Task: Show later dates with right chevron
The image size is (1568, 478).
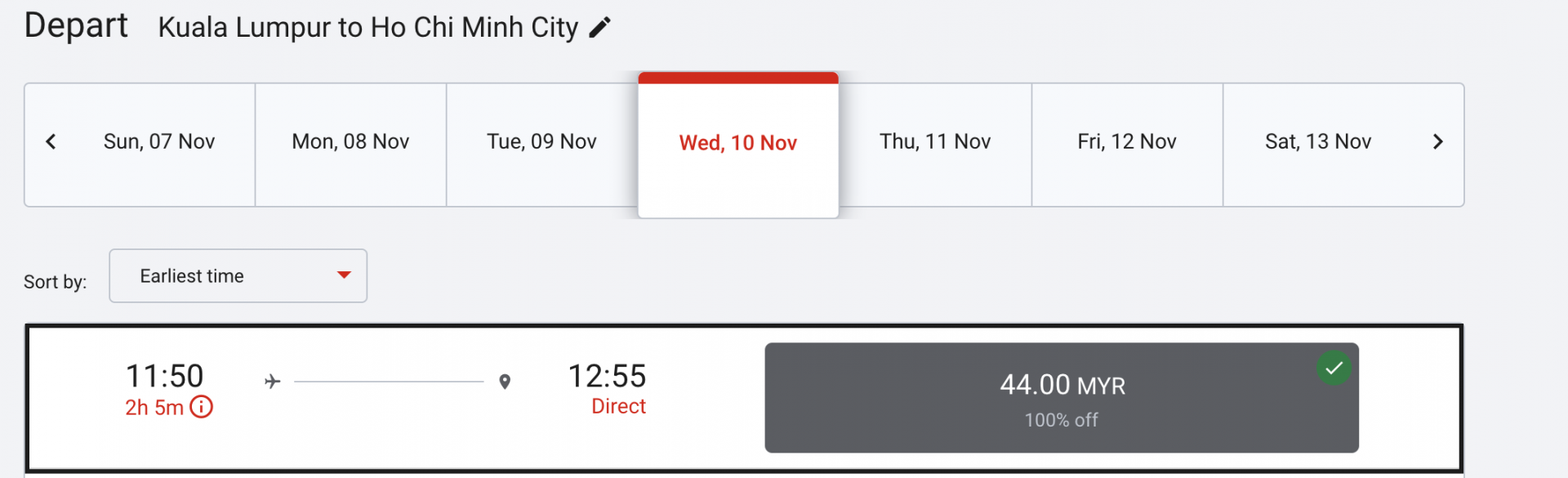Action: pyautogui.click(x=1437, y=142)
